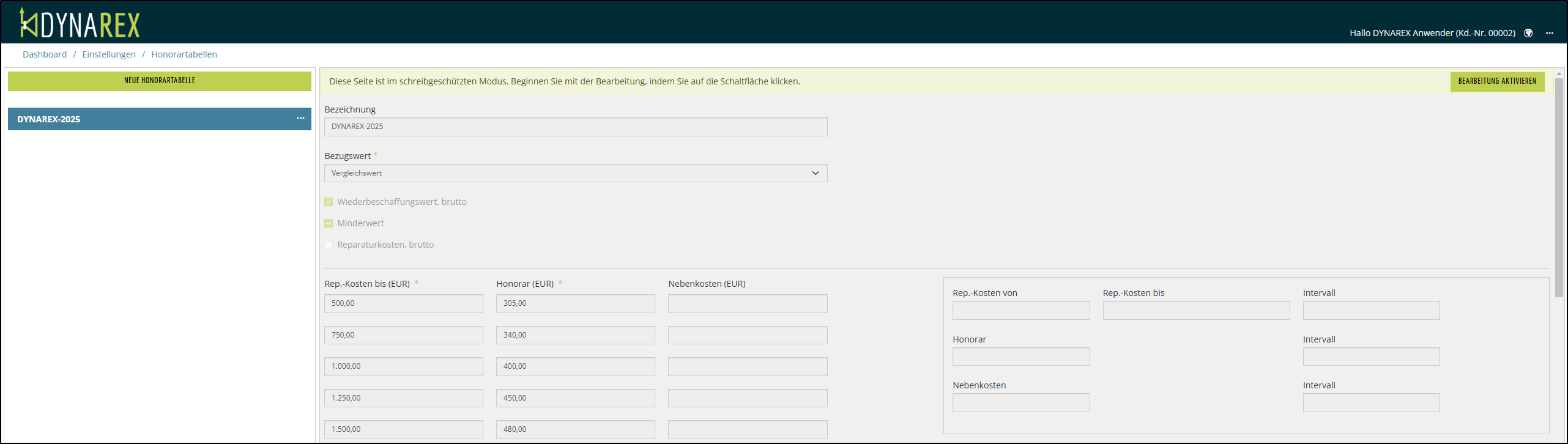Click the Rep.-Kosten von input field

tap(1020, 311)
